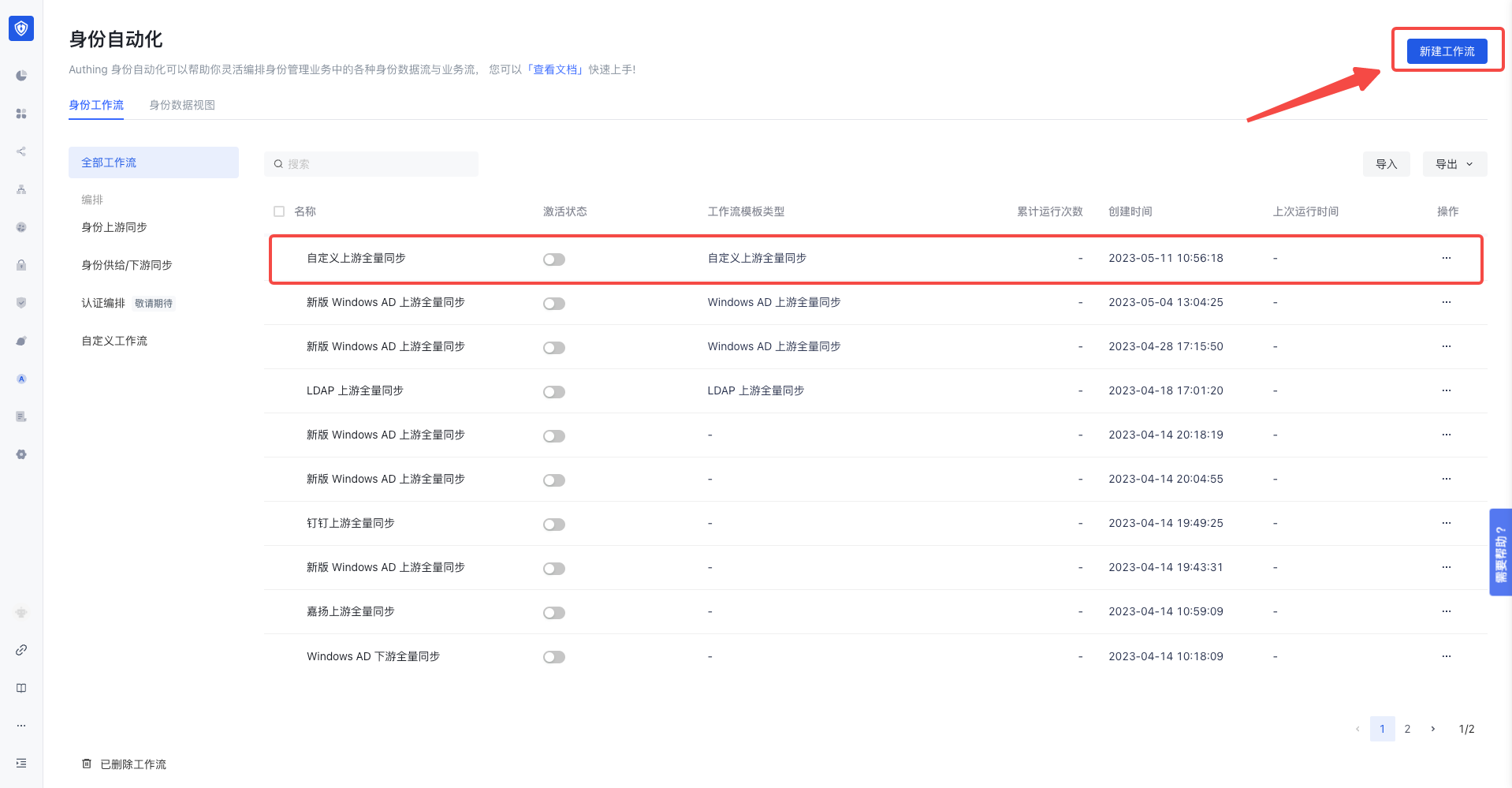Select 身份上游同步 in the left menu
The width and height of the screenshot is (1512, 788).
coord(114,227)
